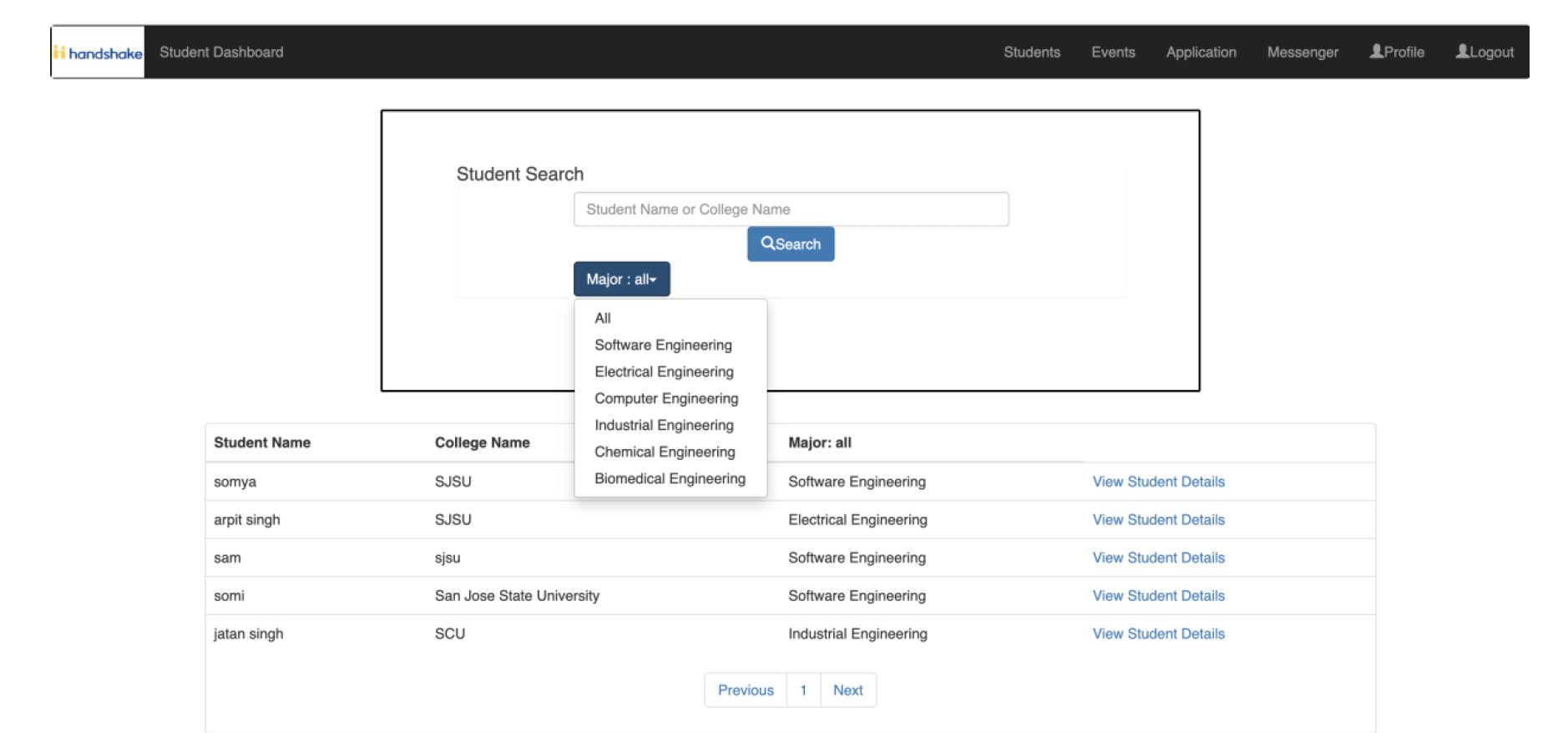Open Application in the navbar
This screenshot has height=733, width=1568.
(x=1201, y=52)
